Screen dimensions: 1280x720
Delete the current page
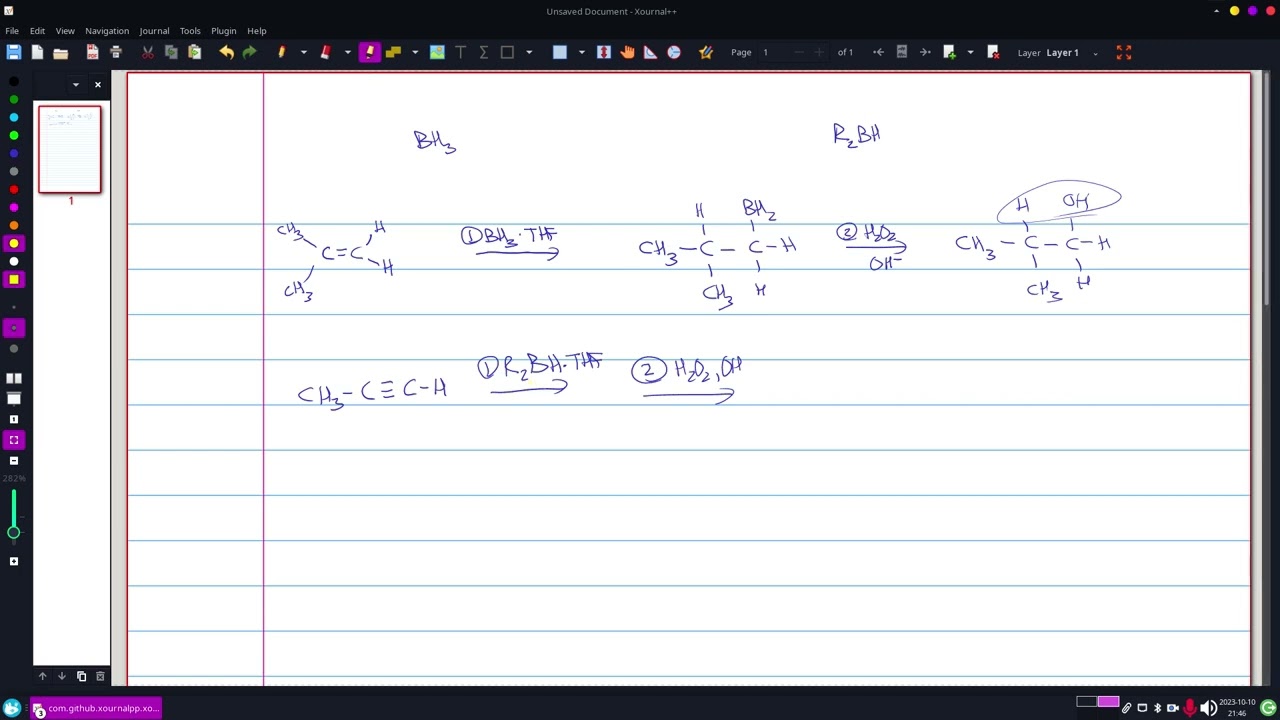[993, 52]
